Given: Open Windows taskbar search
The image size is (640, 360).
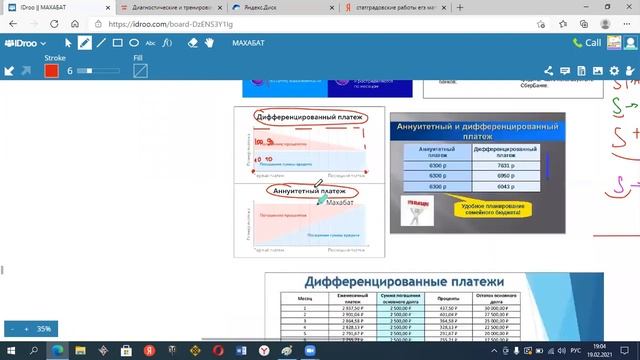Looking at the screenshot, I should 34,351.
